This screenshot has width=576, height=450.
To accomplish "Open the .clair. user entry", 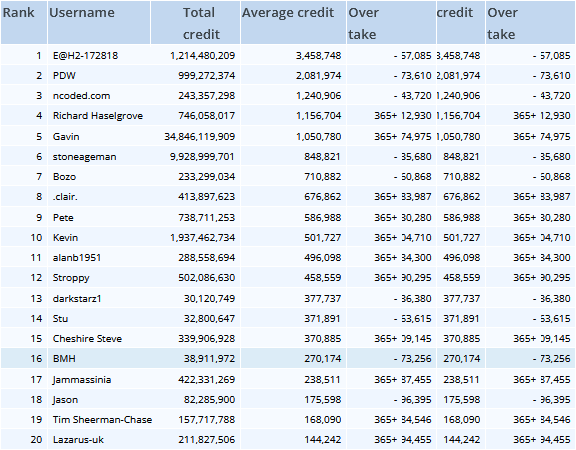I will [65, 197].
